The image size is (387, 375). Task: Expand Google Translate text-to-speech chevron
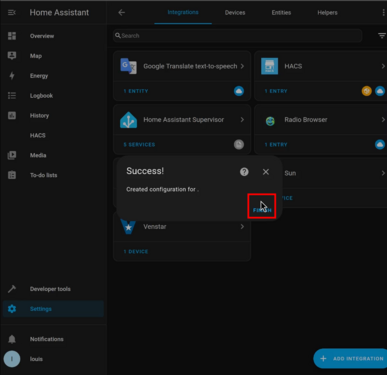(x=242, y=66)
